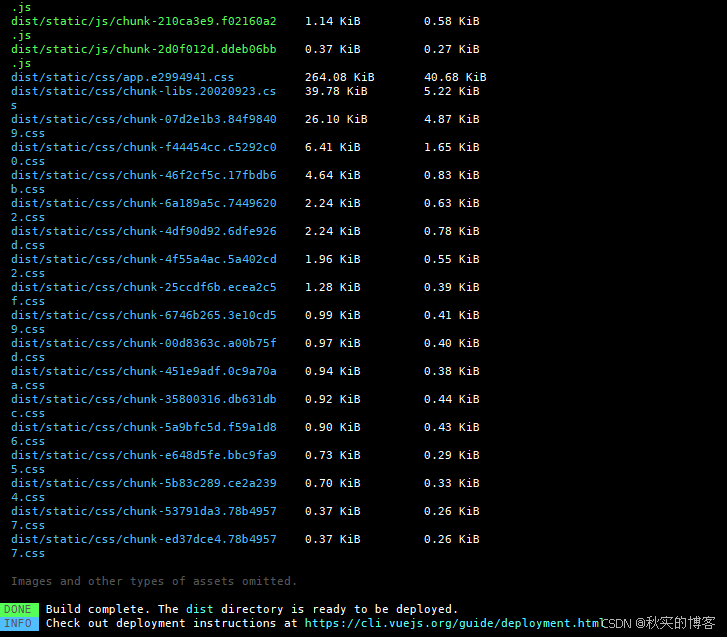The image size is (727, 637).
Task: Click the highlighted word dist in Build complete line
Action: tap(200, 609)
